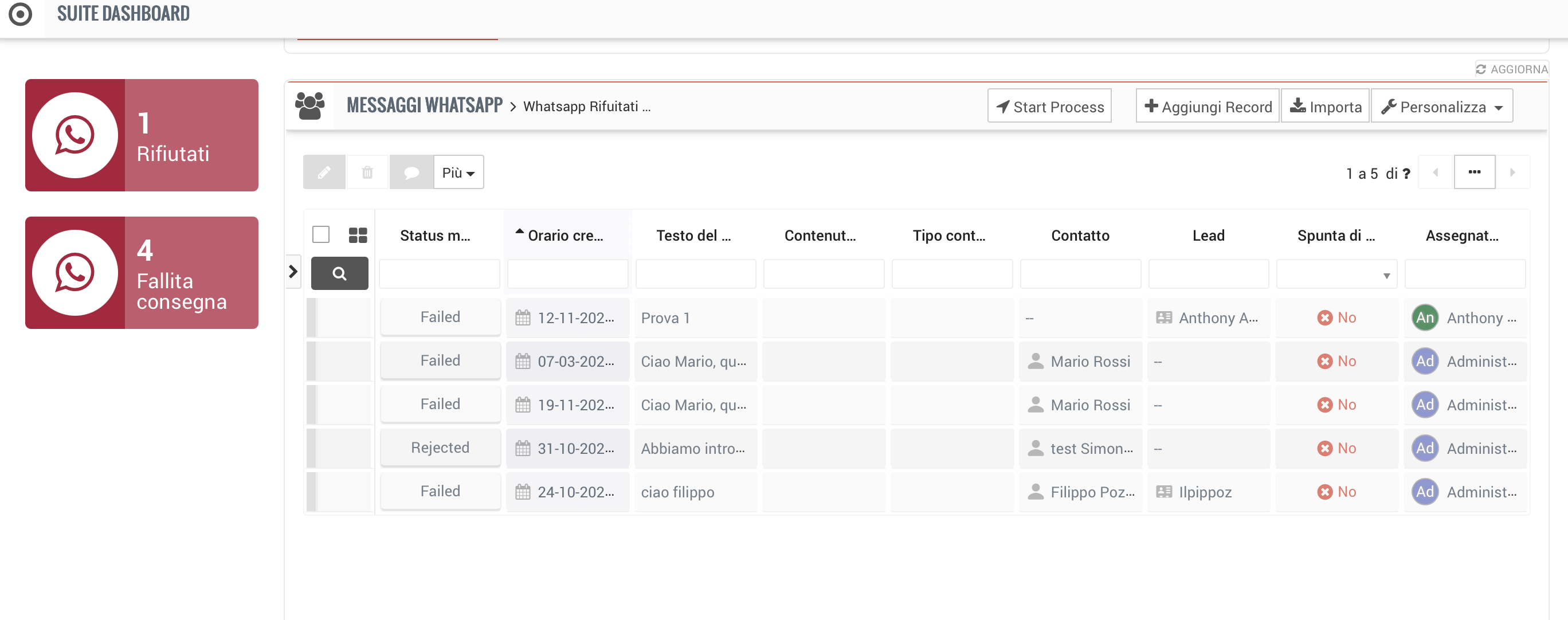Expand the left side panel chevron
This screenshot has width=1568, height=620.
point(293,272)
